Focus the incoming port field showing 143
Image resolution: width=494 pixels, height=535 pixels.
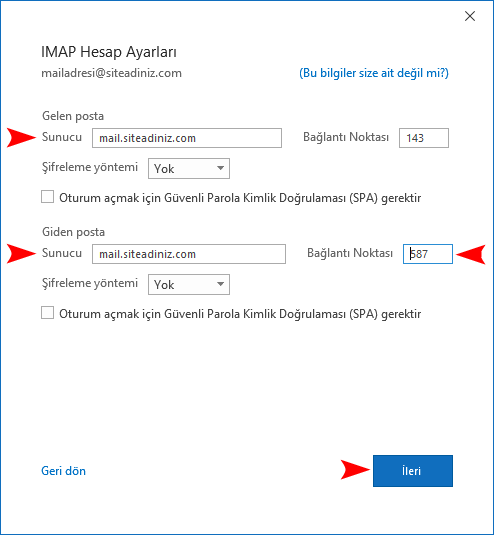(424, 138)
